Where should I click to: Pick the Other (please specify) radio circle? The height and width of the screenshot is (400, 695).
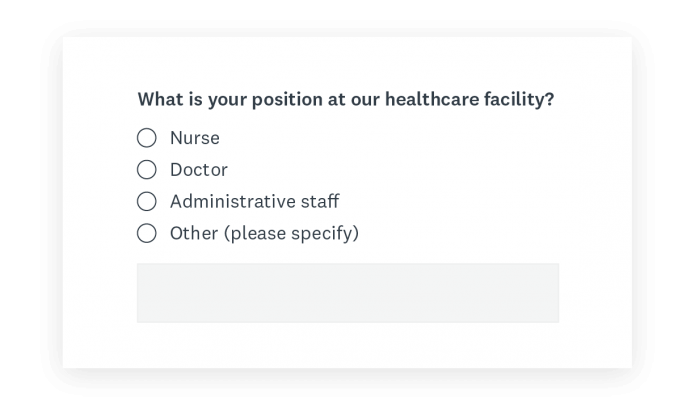147,234
